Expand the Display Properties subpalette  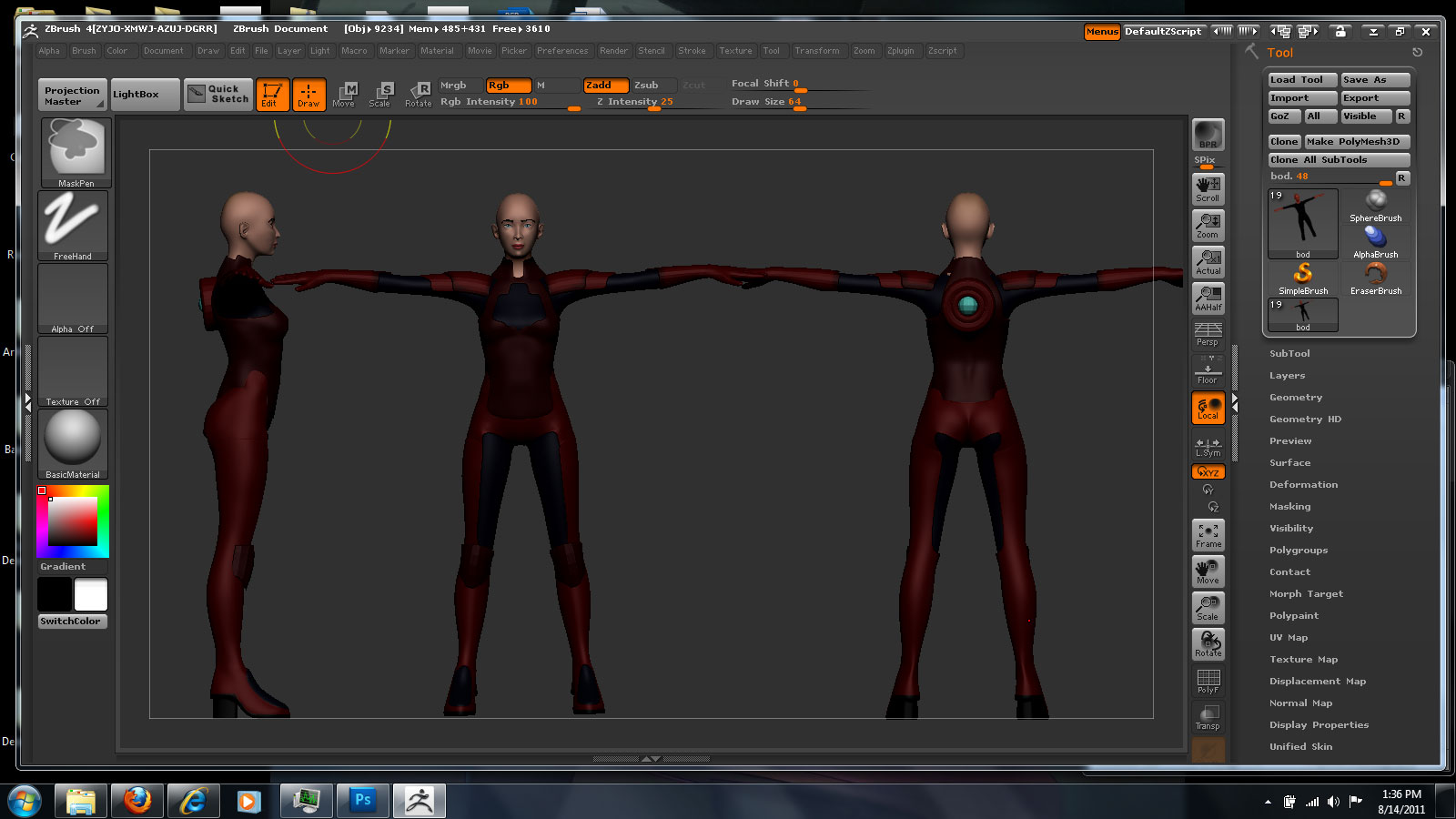(1319, 724)
